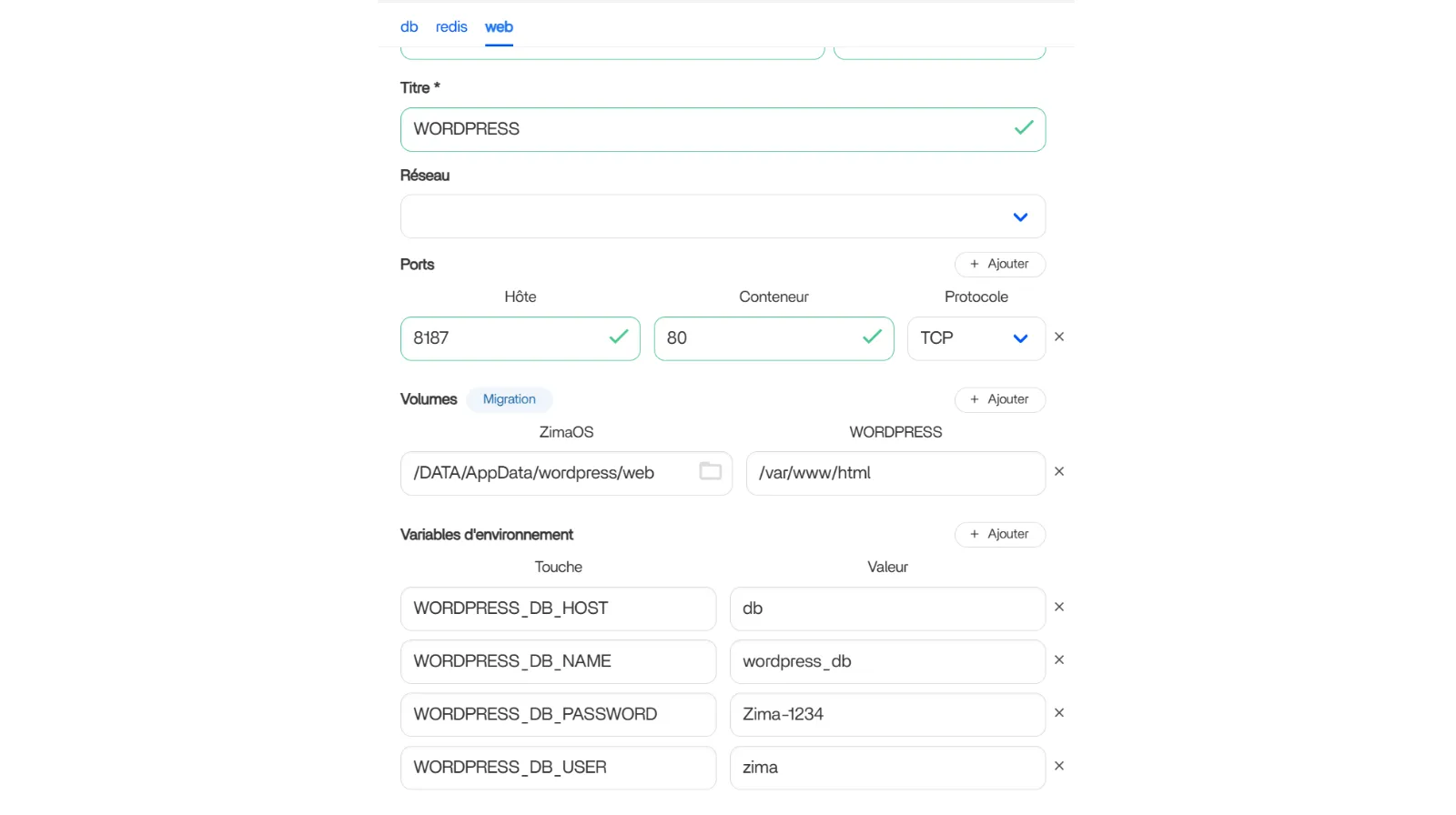
Task: Switch to the redis tab
Action: [x=451, y=27]
